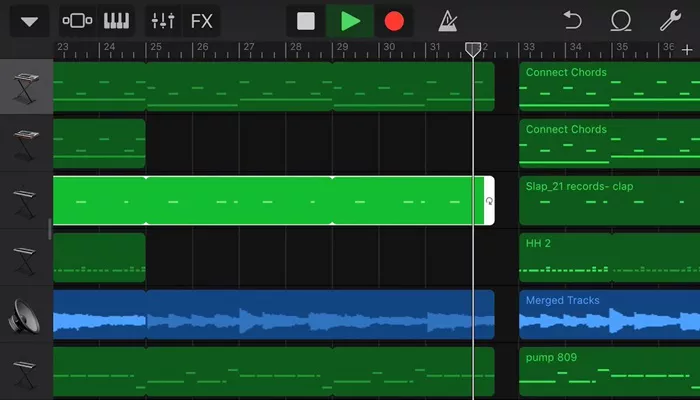Screen dimensions: 700x400
Task: Jump to bar 35 on ruler
Action: [x=622, y=47]
